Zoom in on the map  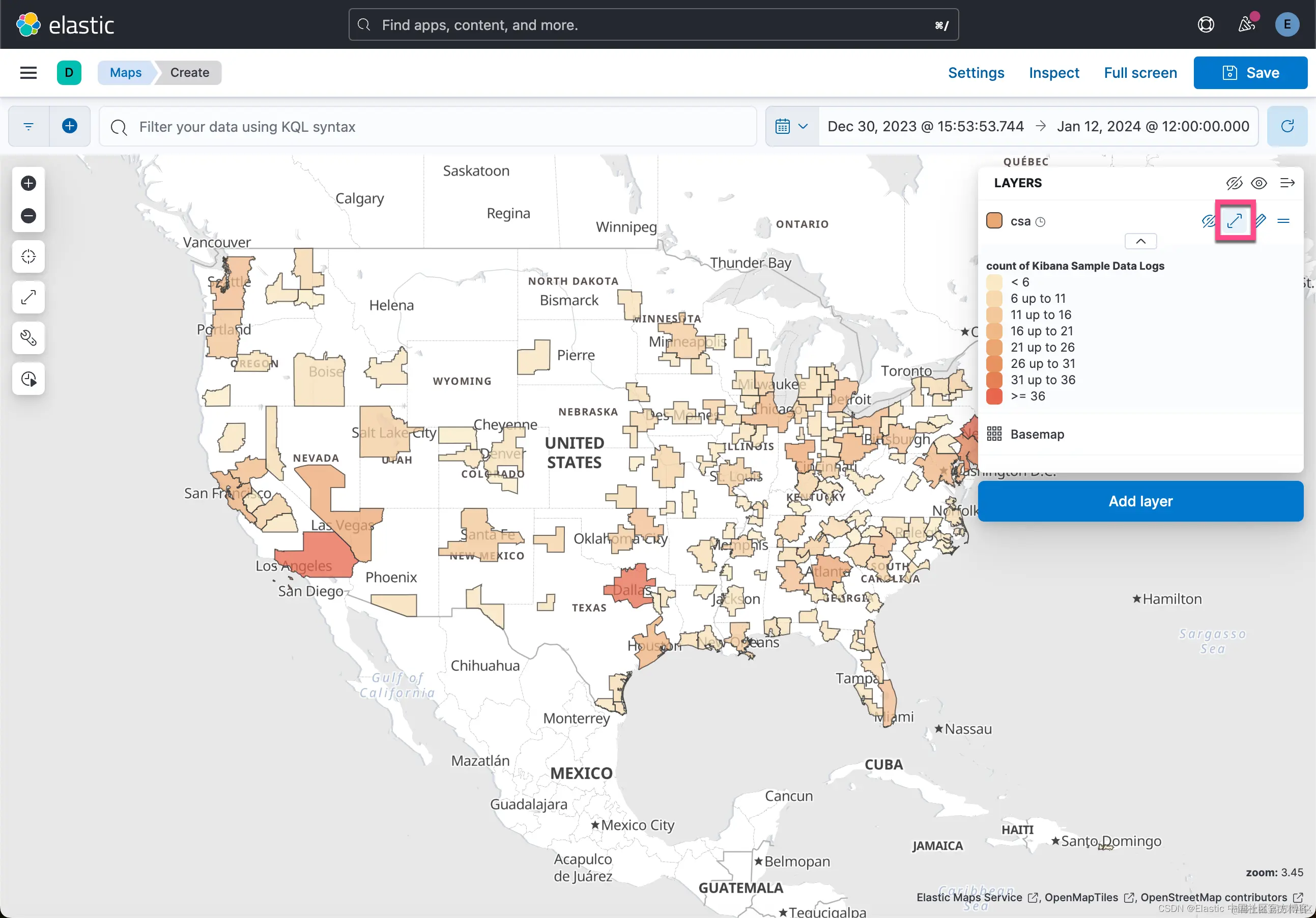tap(28, 183)
